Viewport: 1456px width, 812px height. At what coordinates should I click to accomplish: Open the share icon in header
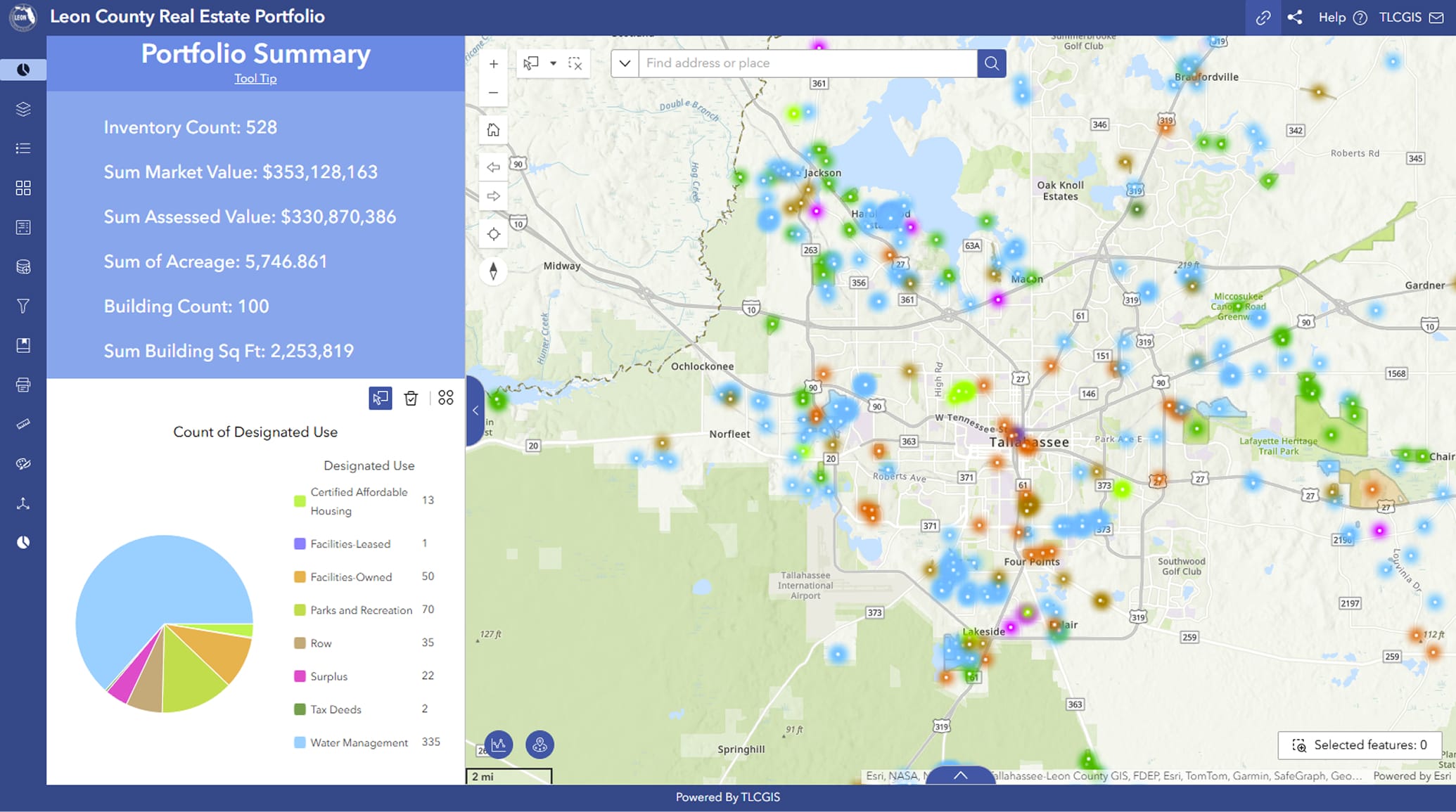[1295, 18]
